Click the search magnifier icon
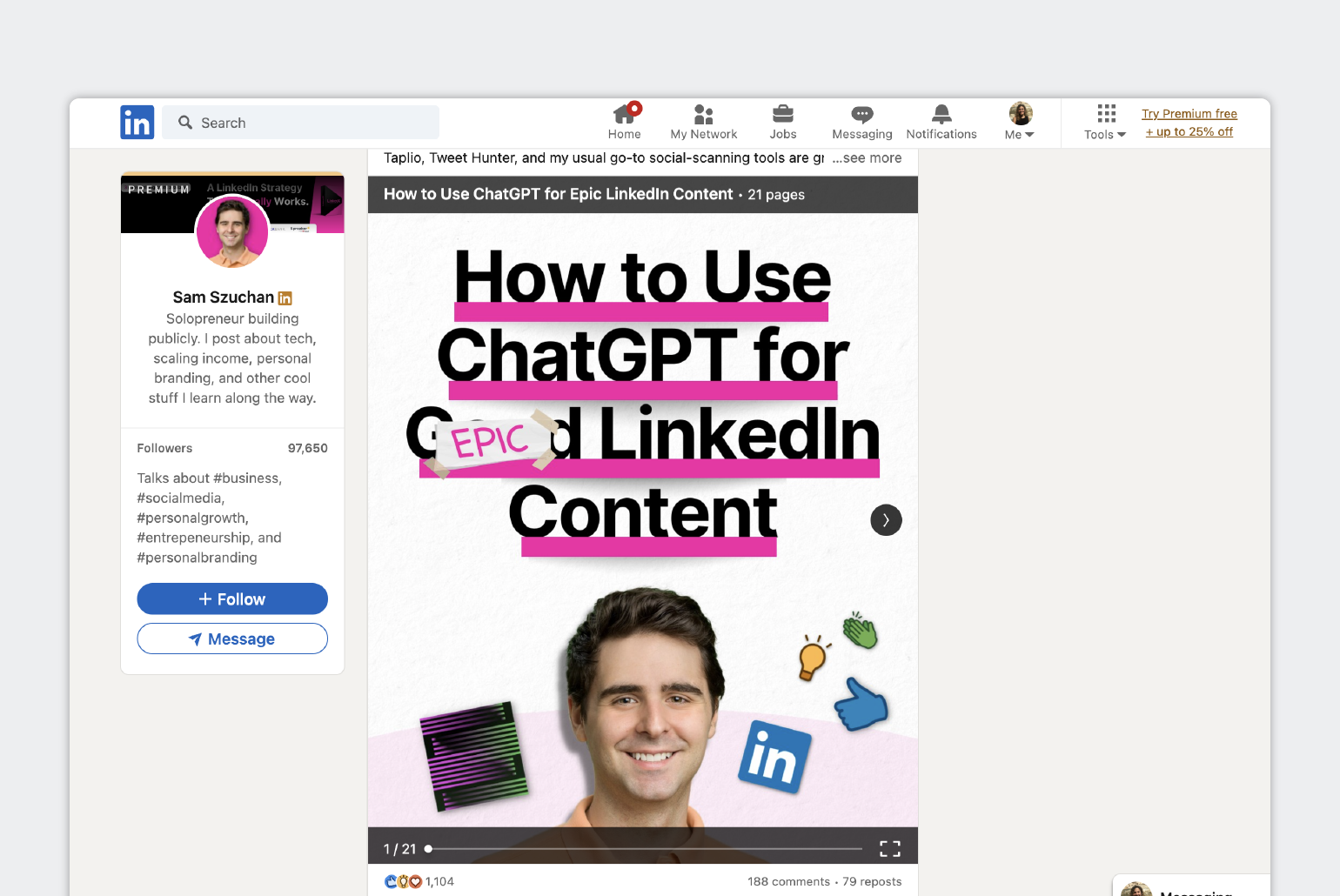This screenshot has height=896, width=1340. 185,123
